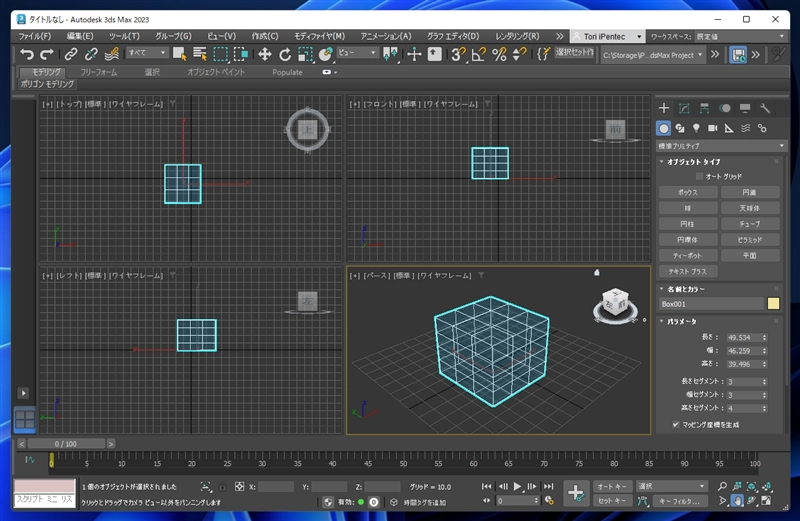Click the 高さセグメント spinner arrows

tap(764, 408)
